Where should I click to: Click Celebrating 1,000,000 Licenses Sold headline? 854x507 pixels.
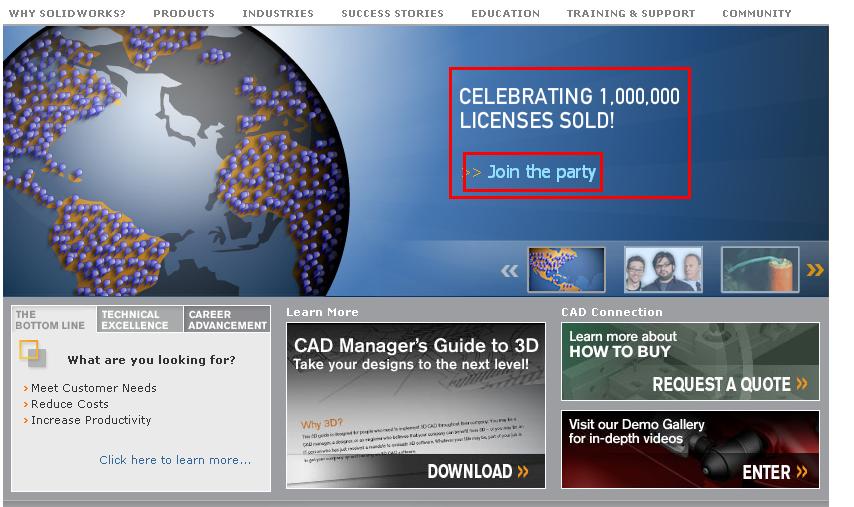pos(569,108)
